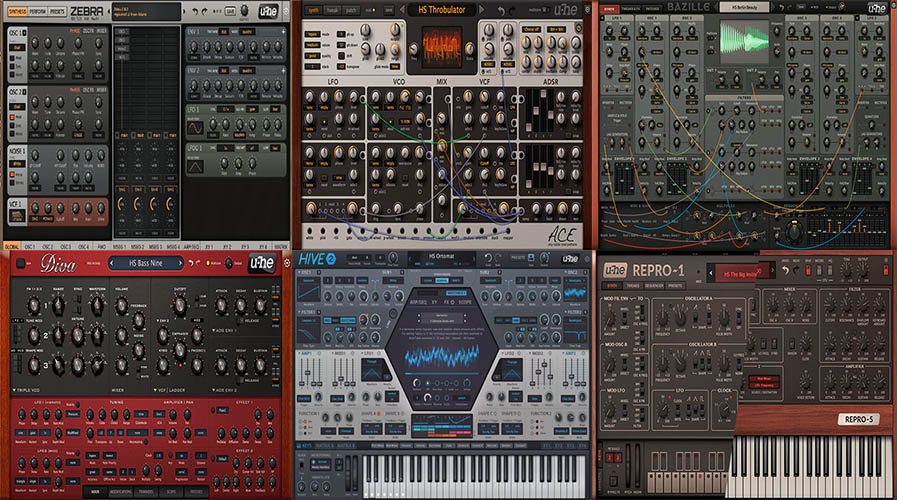
Task: Click the sine waveform icon in Zebra LFO 1
Action: tap(195, 128)
